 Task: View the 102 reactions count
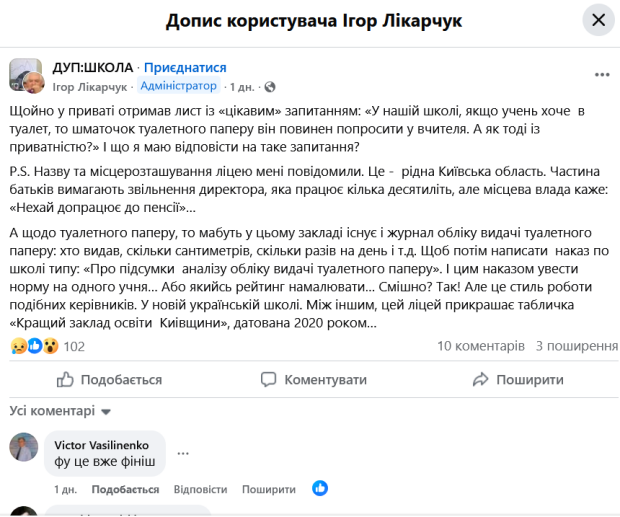pyautogui.click(x=74, y=347)
